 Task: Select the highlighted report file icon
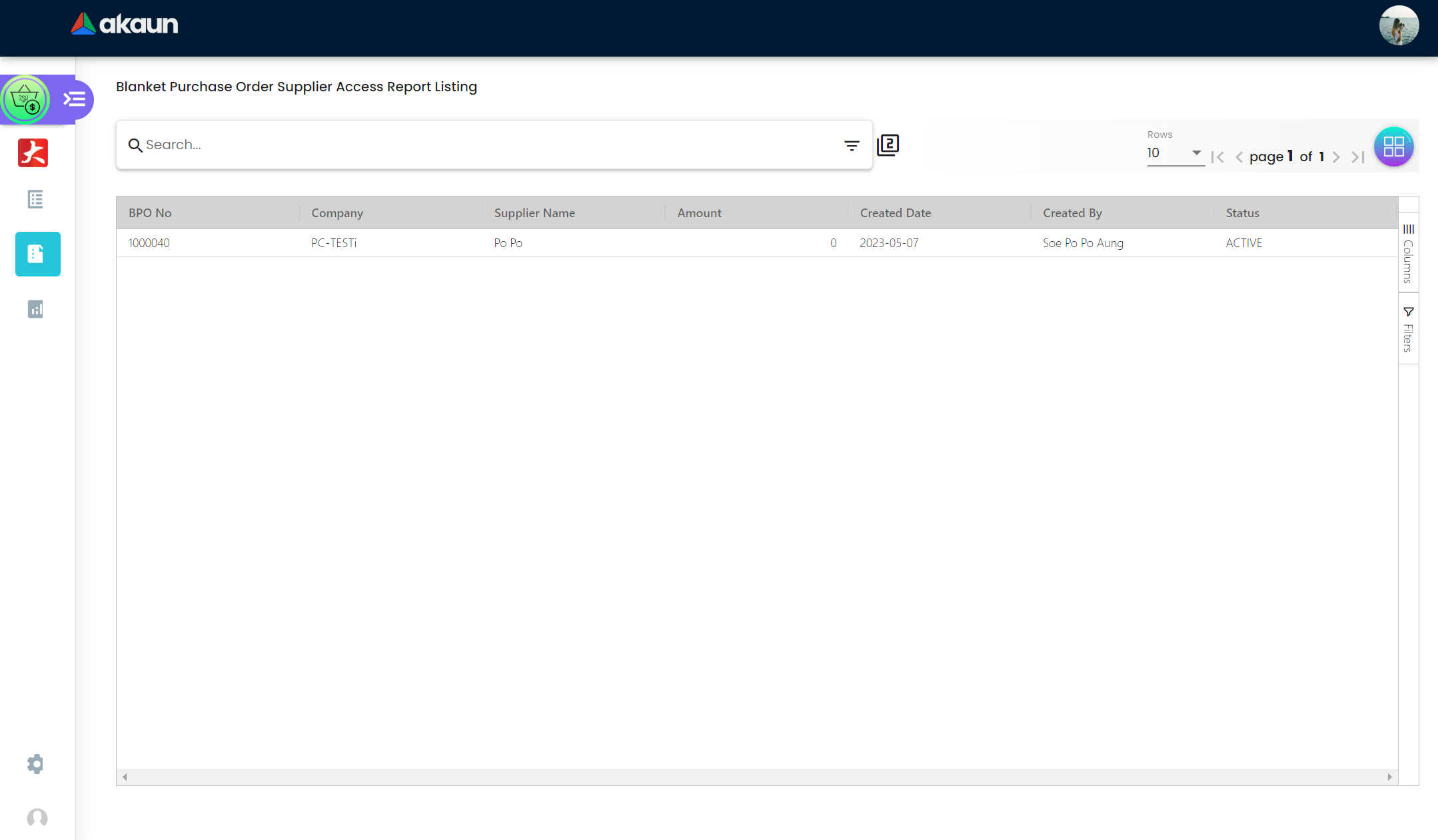37,254
